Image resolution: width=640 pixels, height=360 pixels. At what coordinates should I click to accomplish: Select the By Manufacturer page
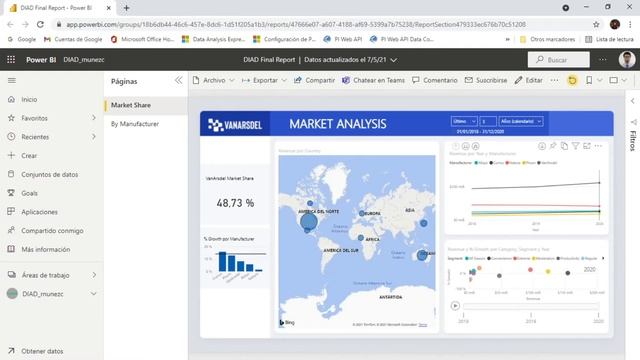[x=135, y=124]
